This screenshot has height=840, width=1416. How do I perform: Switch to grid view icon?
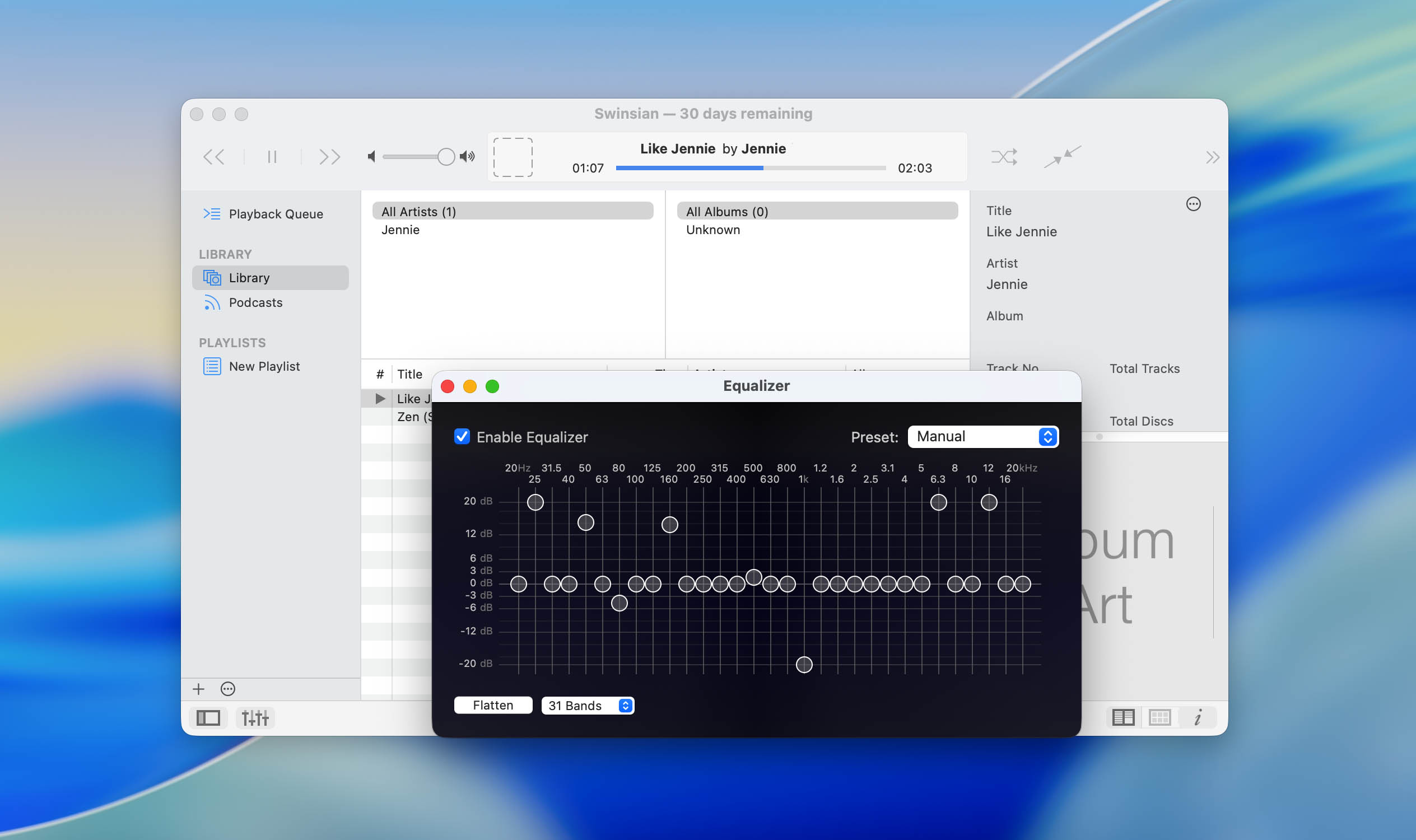(x=1159, y=718)
